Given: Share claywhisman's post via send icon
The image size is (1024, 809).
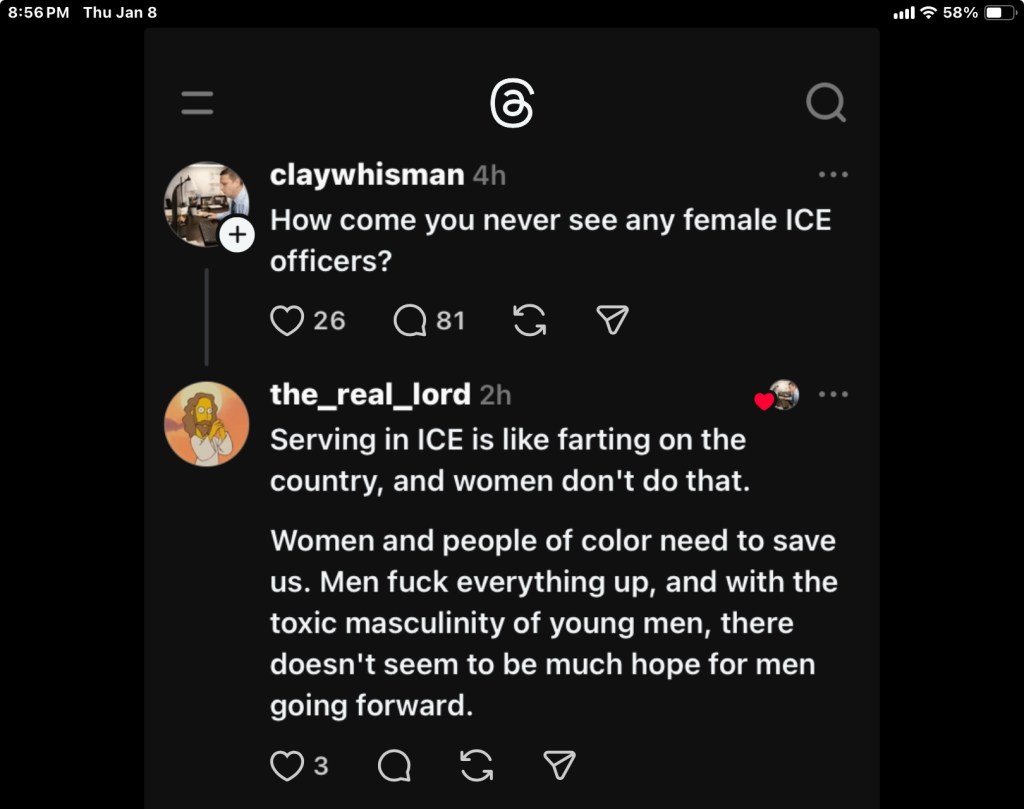Looking at the screenshot, I should pyautogui.click(x=612, y=320).
